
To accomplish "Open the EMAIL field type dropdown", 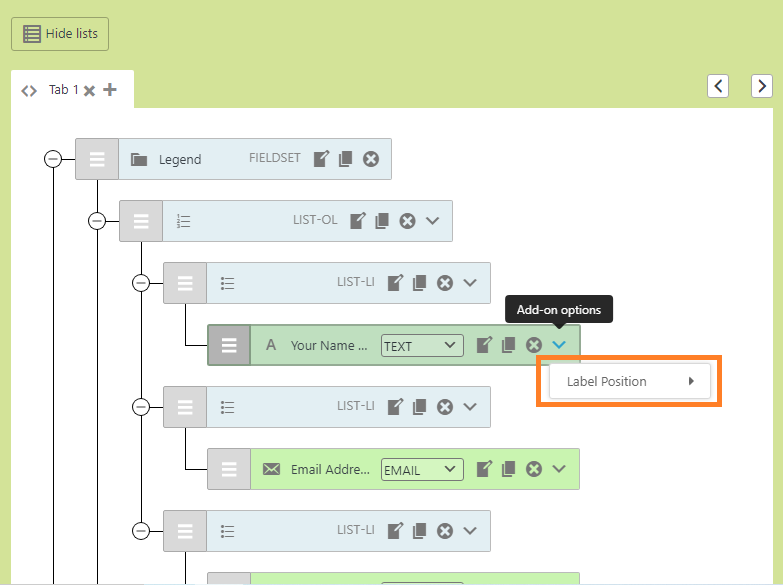I will point(422,470).
